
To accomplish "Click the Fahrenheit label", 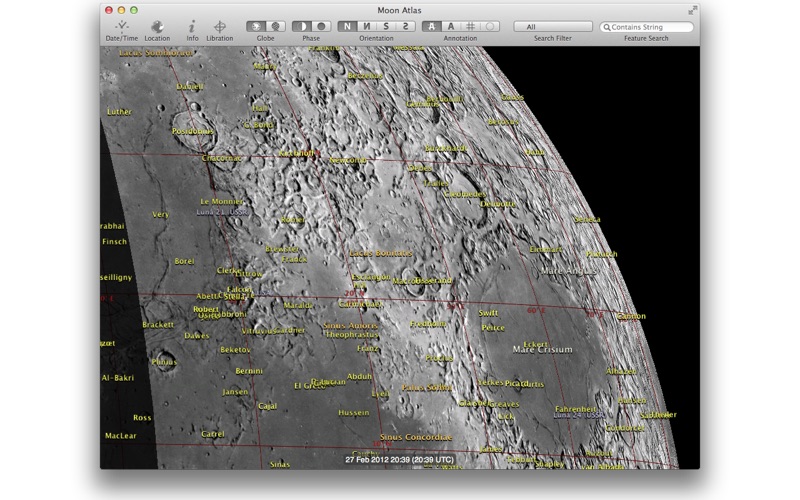I will pos(576,409).
